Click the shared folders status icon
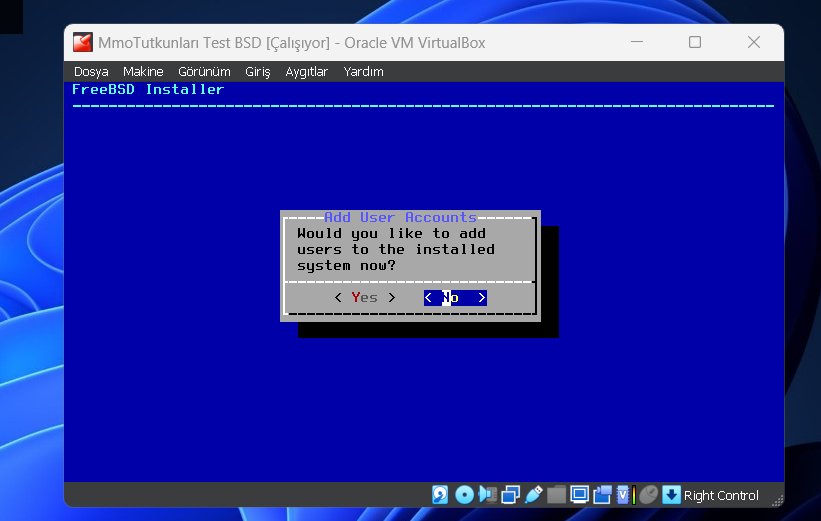Image resolution: width=821 pixels, height=521 pixels. click(x=556, y=494)
